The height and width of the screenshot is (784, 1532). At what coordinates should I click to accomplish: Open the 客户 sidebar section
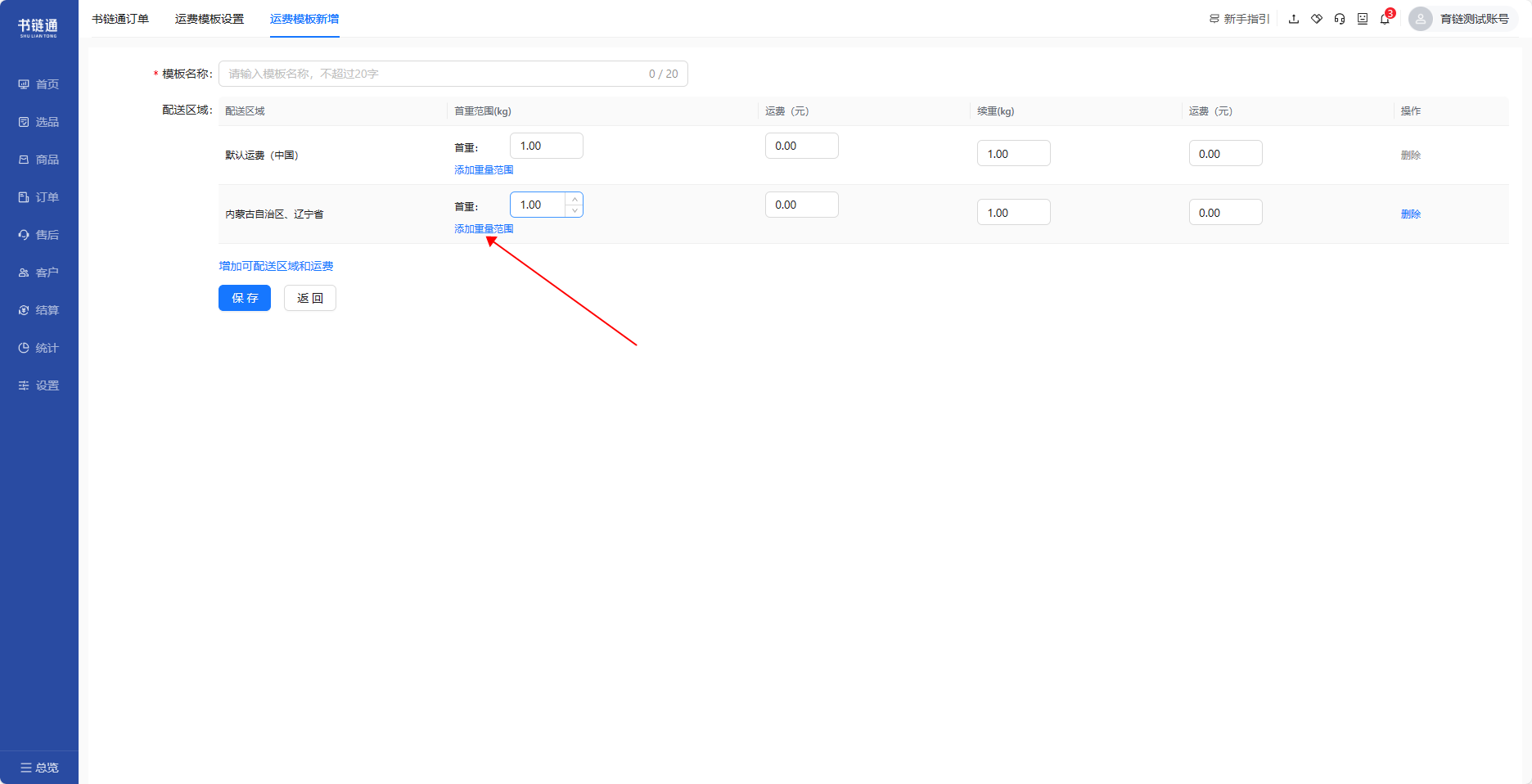(39, 273)
